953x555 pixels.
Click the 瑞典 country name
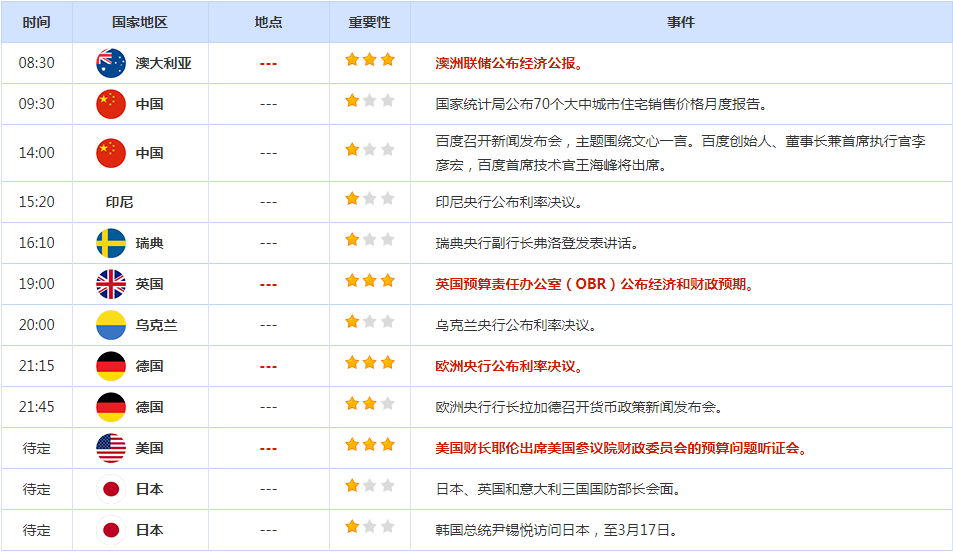(150, 243)
